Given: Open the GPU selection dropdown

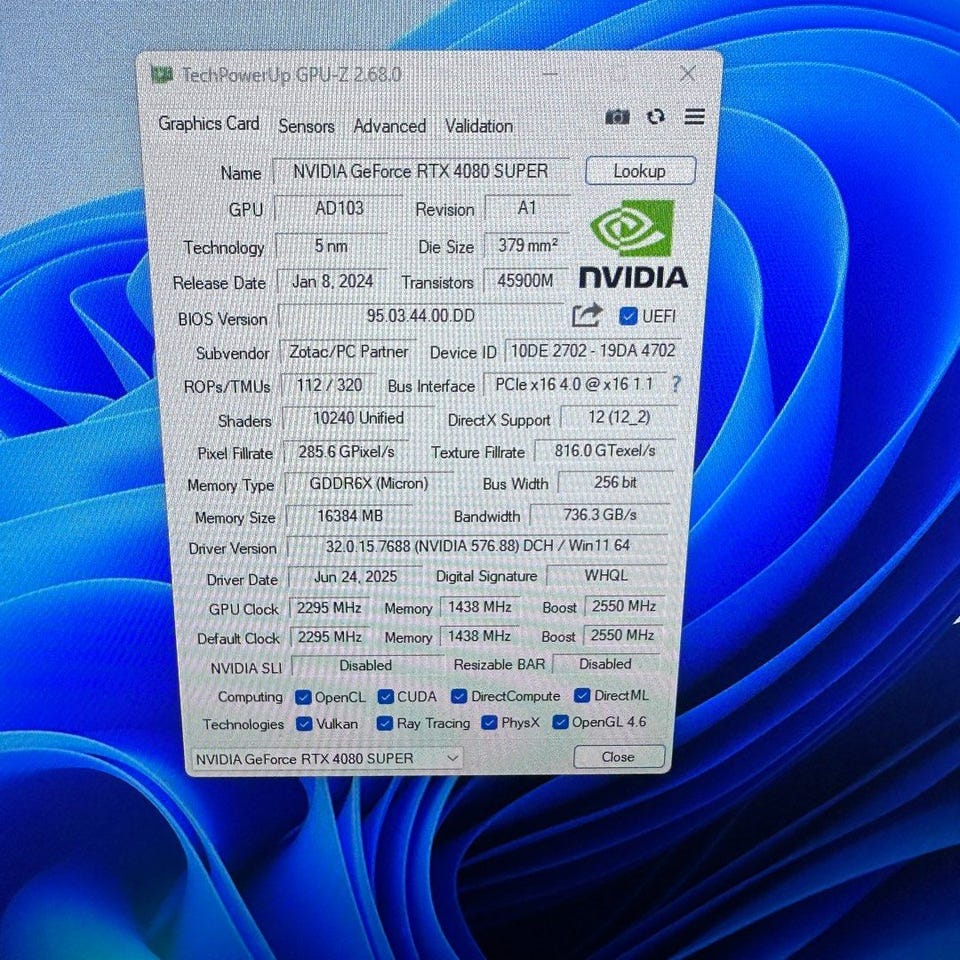Looking at the screenshot, I should 327,759.
